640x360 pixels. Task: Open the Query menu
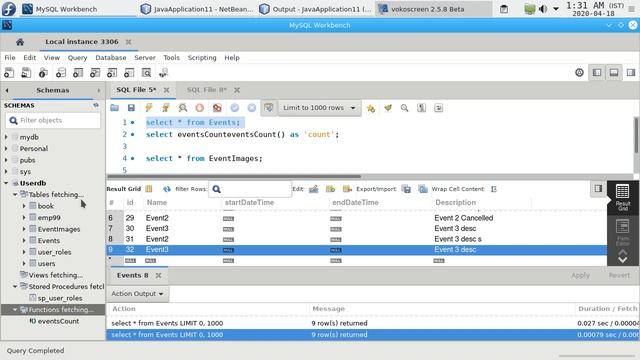tap(77, 58)
